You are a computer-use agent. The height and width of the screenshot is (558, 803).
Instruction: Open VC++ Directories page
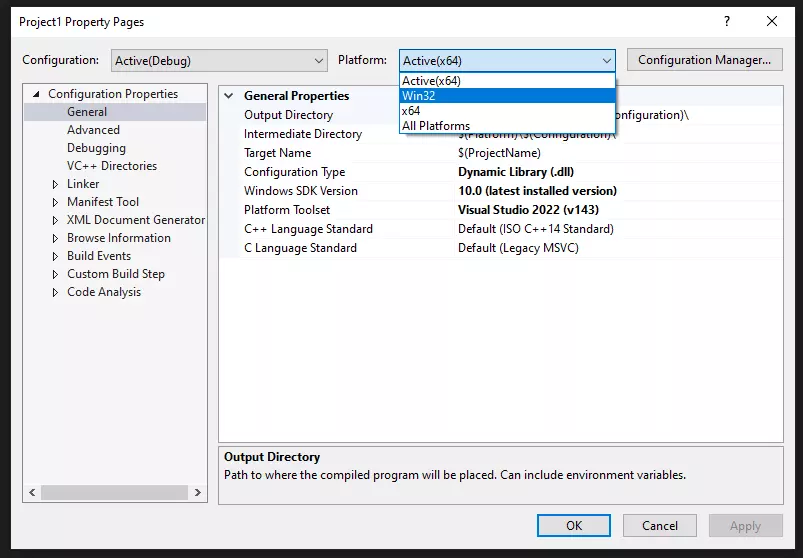click(112, 166)
